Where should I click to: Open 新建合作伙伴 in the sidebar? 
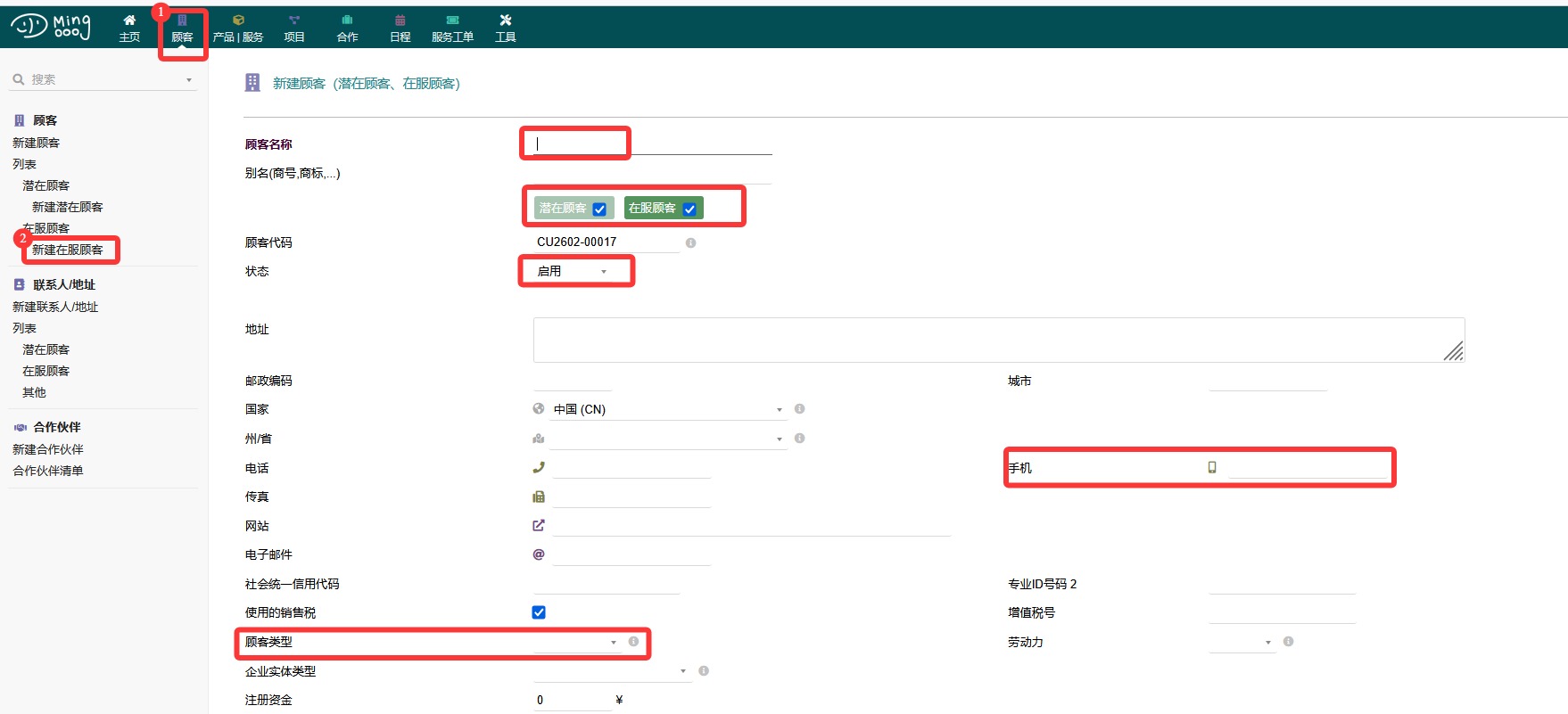pos(48,449)
